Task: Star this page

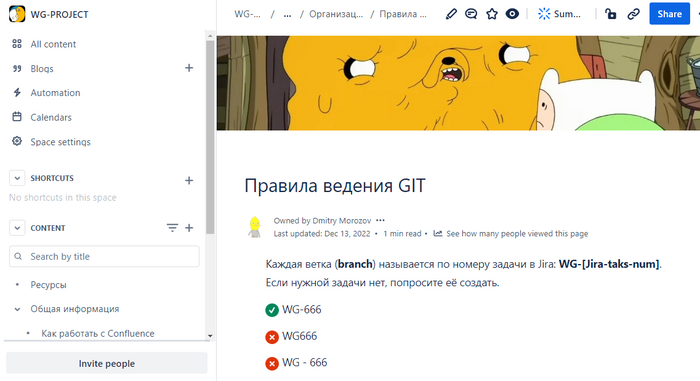Action: (492, 14)
